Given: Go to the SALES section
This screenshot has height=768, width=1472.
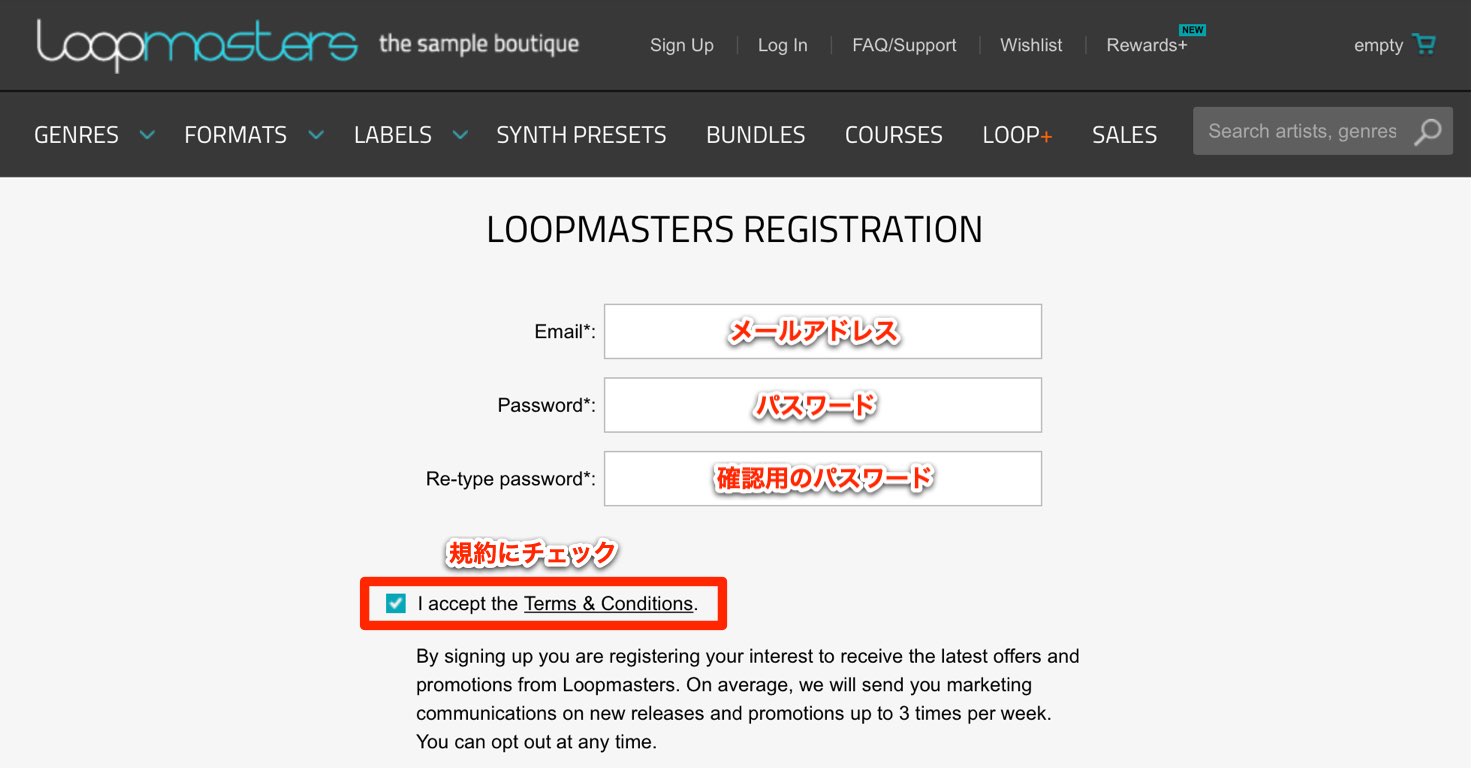Looking at the screenshot, I should (1124, 135).
